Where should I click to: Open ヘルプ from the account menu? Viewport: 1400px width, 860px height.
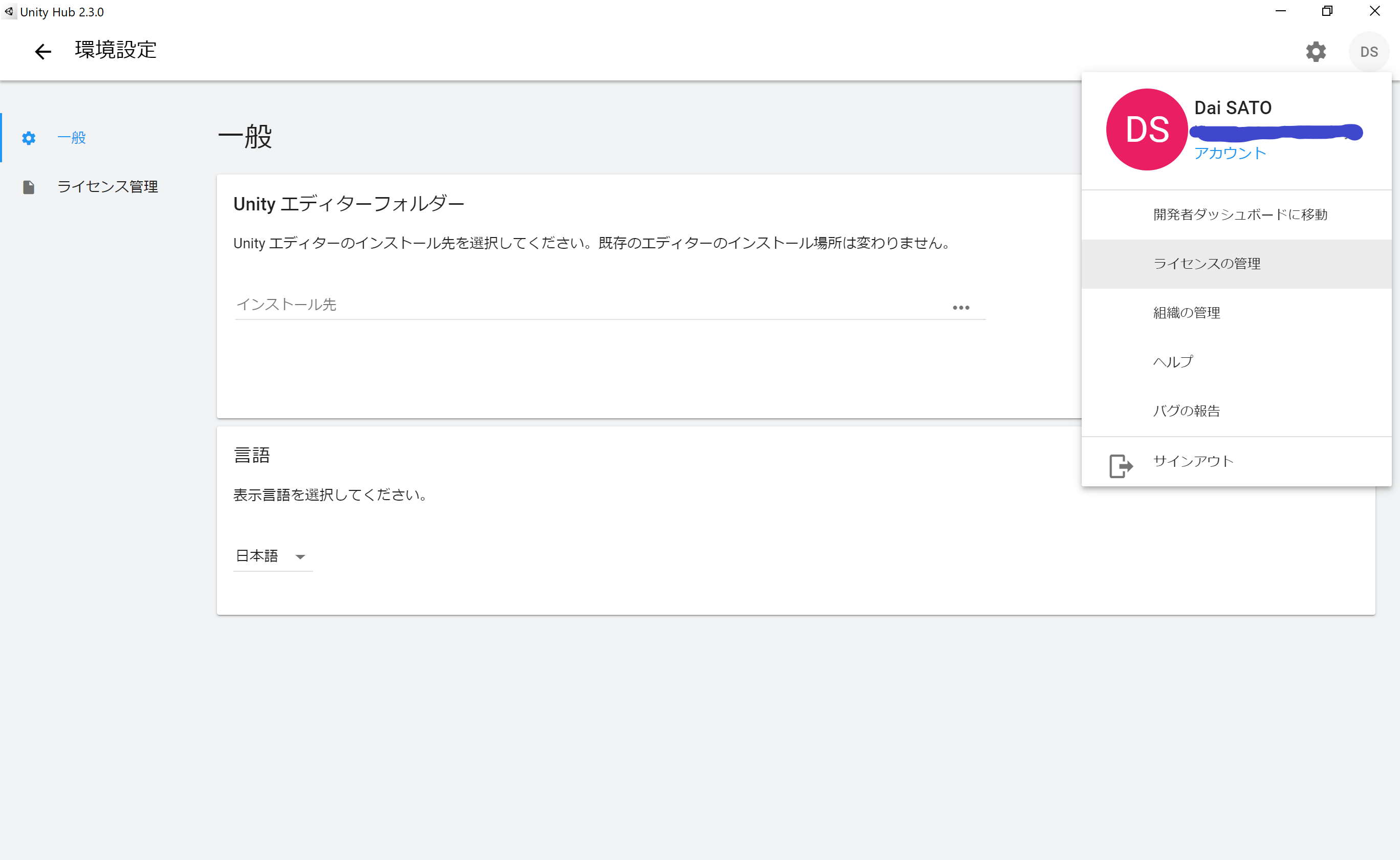1173,362
